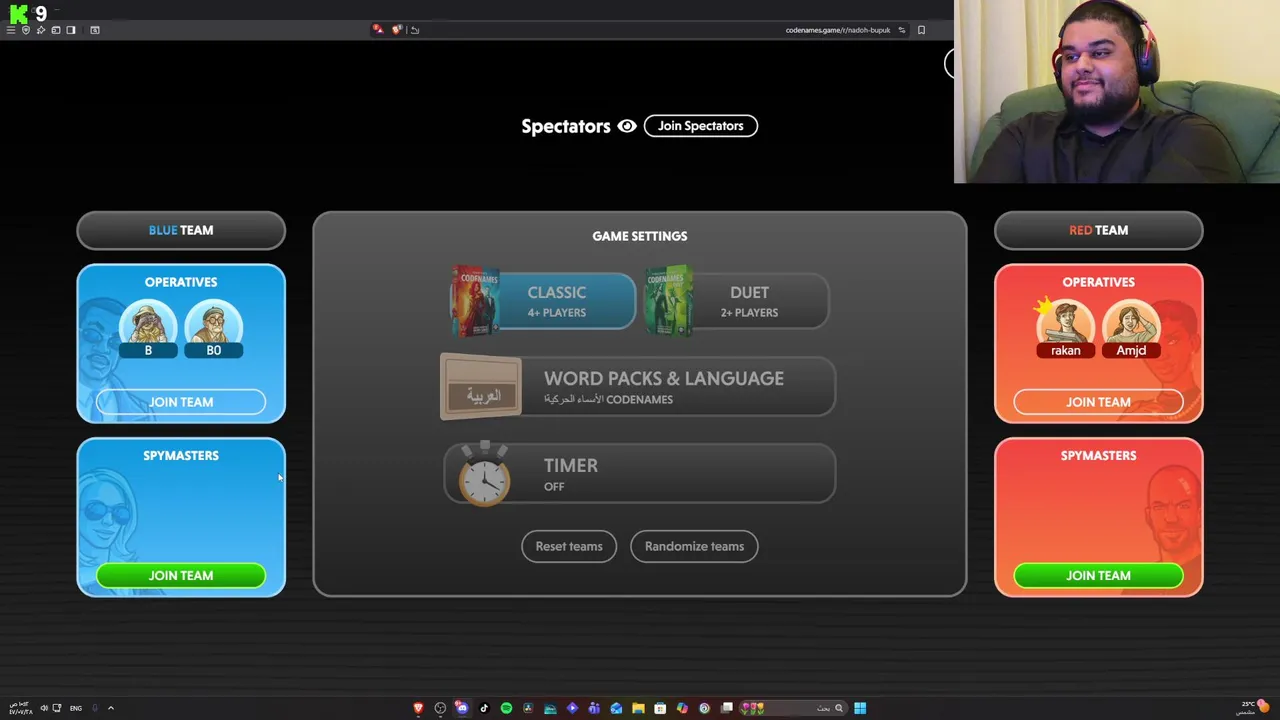
Task: Open the browser hamburger menu
Action: point(11,30)
